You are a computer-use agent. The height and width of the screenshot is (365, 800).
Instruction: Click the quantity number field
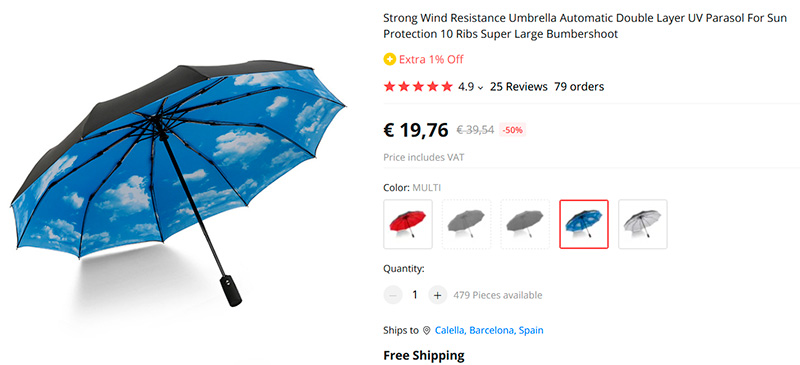point(415,295)
